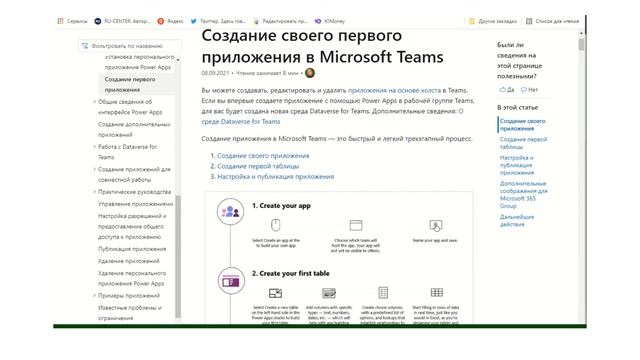Click the heading 2. Create your first table
Screen dimensions: 640x360
tap(291, 273)
